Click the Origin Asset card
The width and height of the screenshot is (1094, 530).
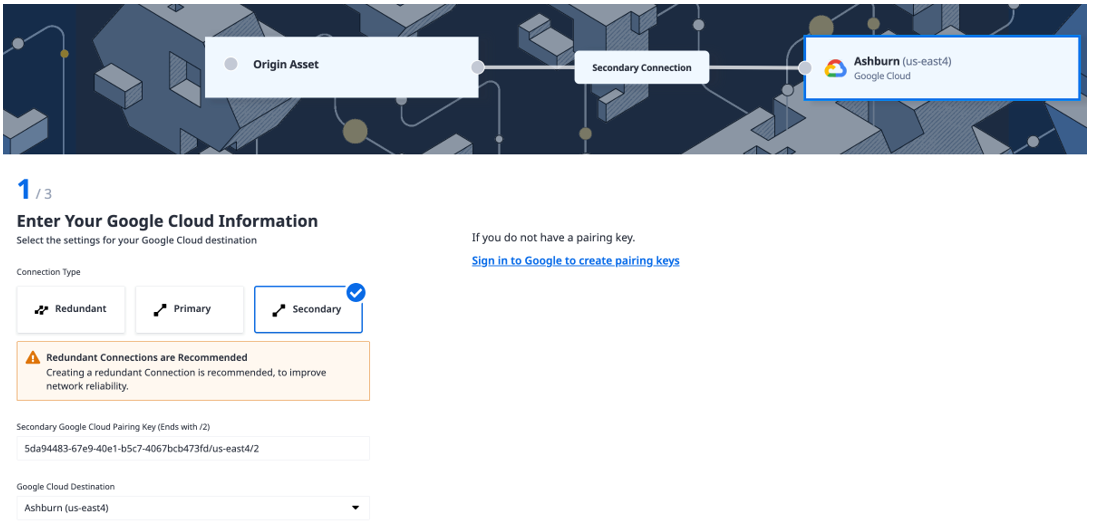click(341, 67)
